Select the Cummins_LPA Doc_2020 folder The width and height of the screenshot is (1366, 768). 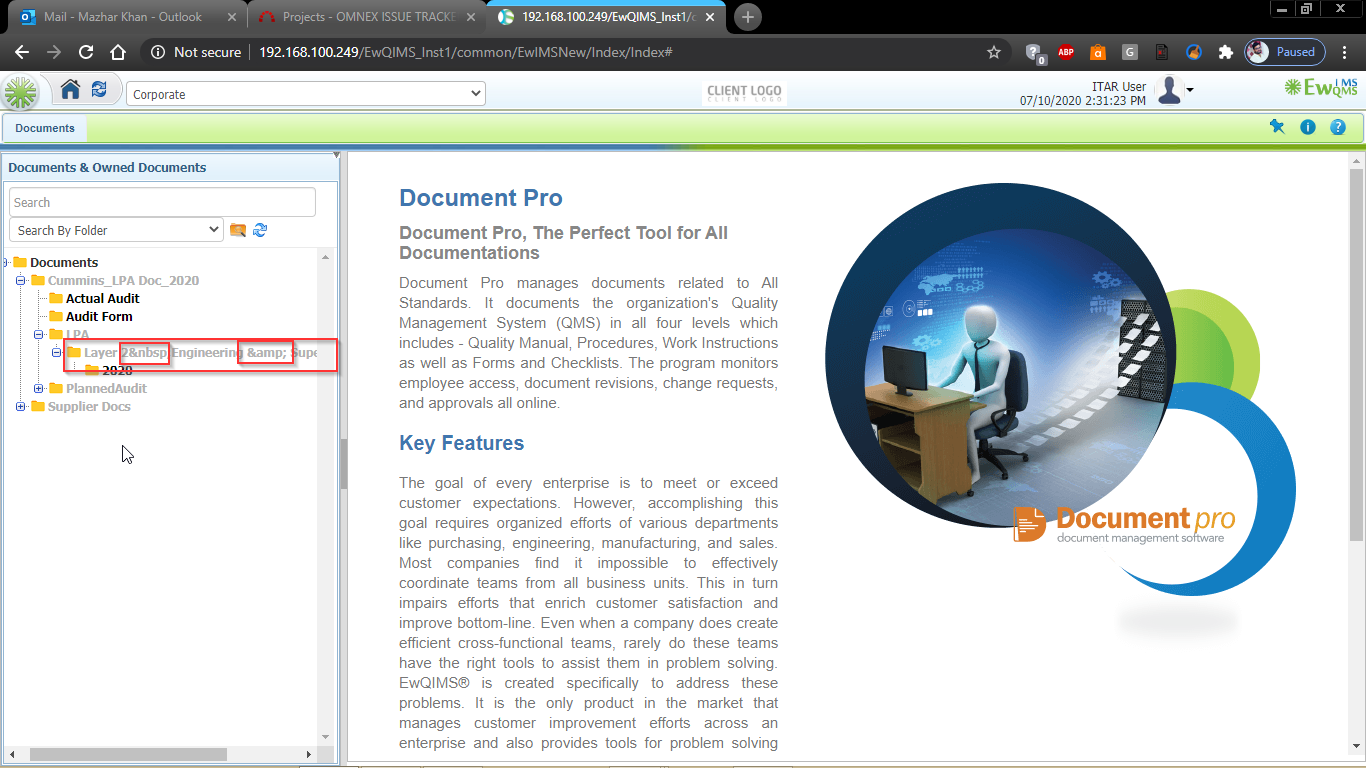(123, 280)
